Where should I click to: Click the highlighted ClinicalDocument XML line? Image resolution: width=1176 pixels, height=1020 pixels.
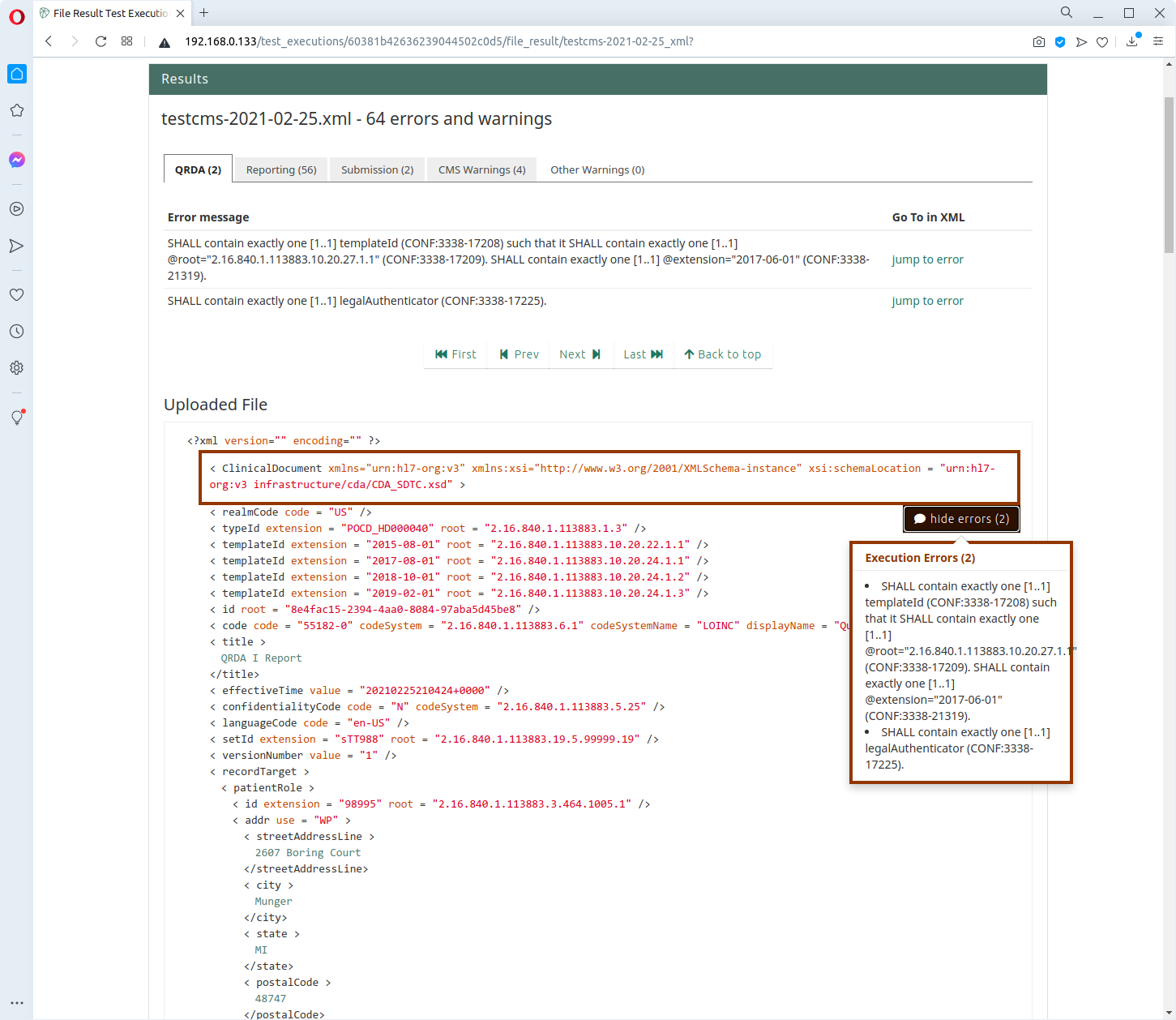609,477
